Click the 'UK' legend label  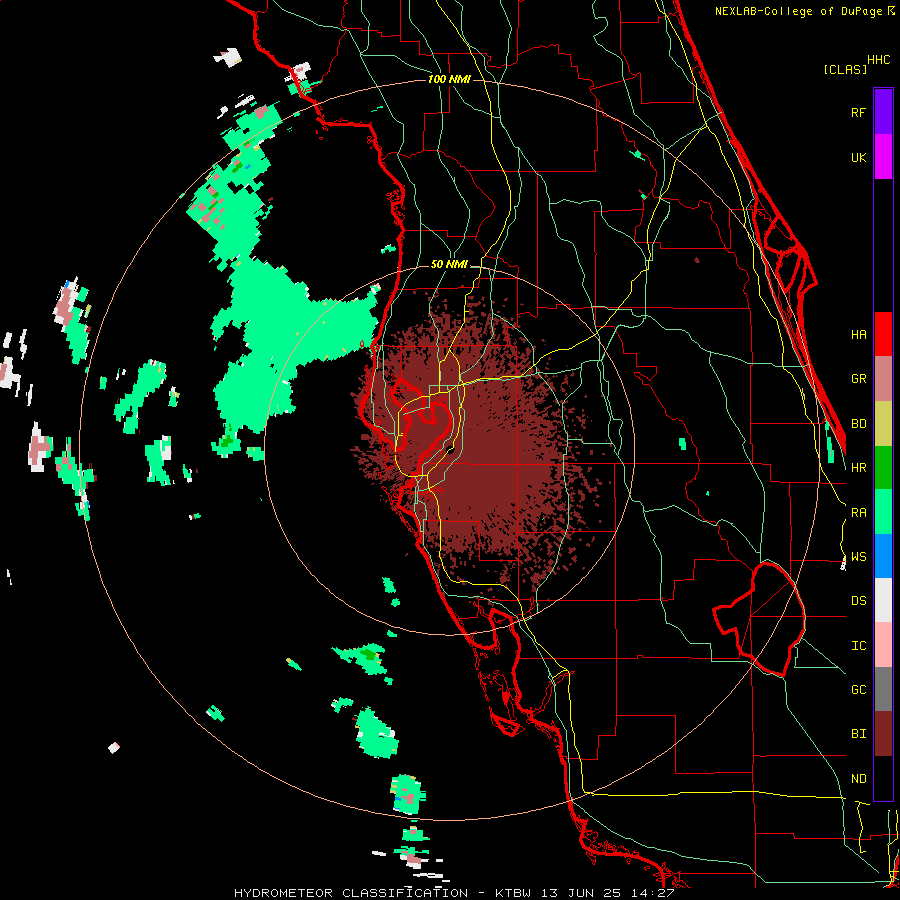click(x=858, y=157)
